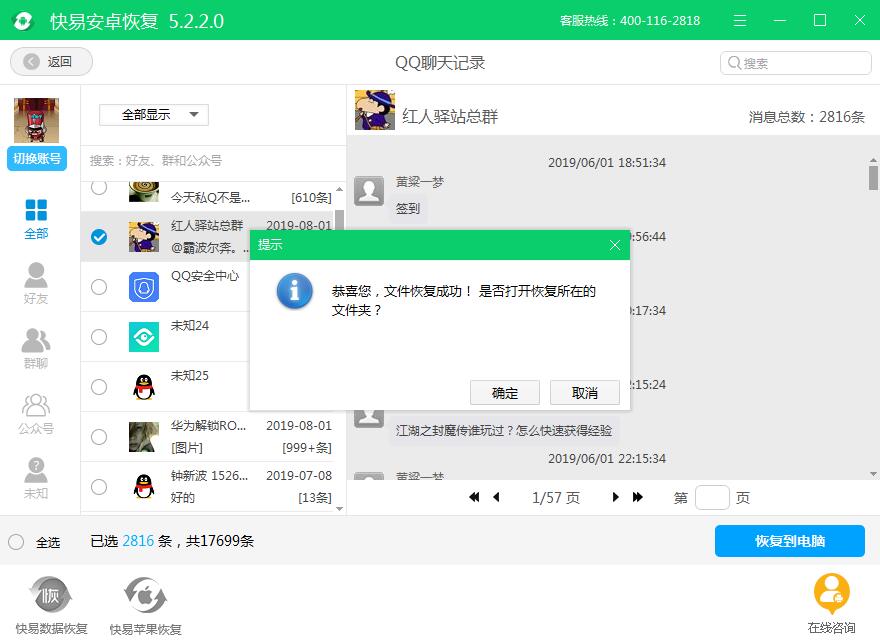Close the 提示 dialog with the X

615,245
